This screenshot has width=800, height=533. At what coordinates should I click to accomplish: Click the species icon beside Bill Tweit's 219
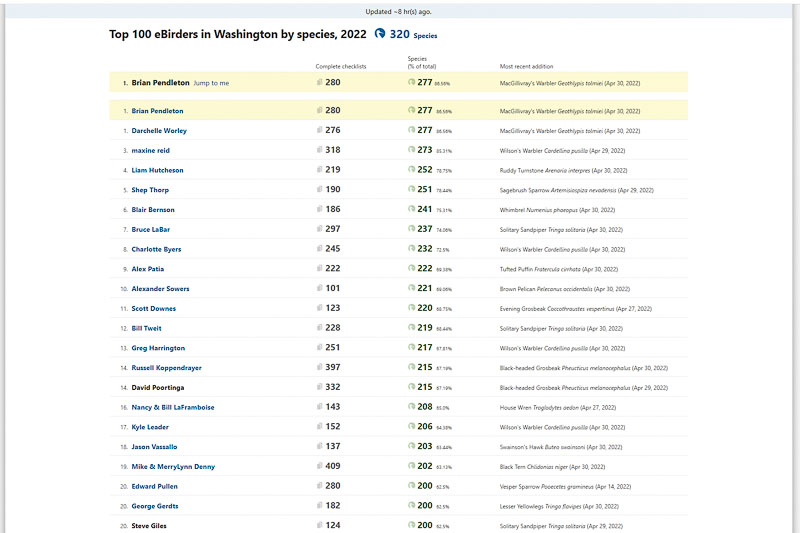tap(411, 328)
